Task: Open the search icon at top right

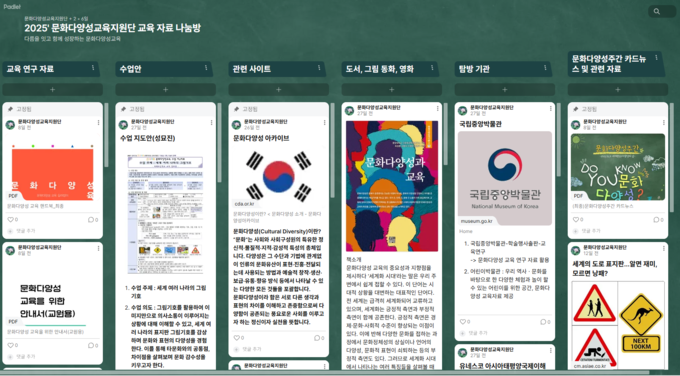Action: (x=657, y=12)
